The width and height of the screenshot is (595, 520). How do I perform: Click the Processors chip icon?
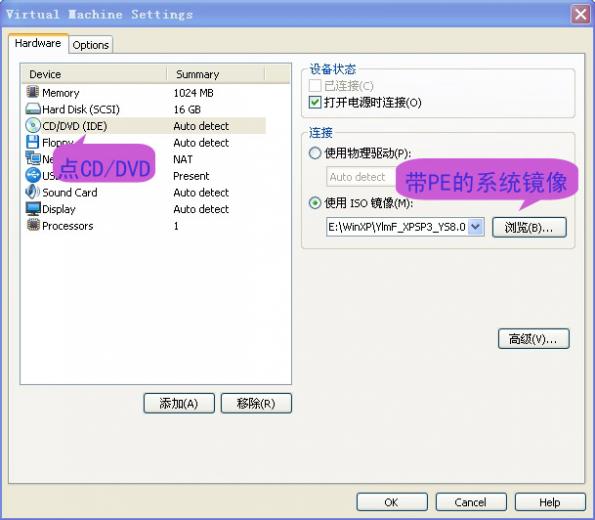tap(33, 225)
